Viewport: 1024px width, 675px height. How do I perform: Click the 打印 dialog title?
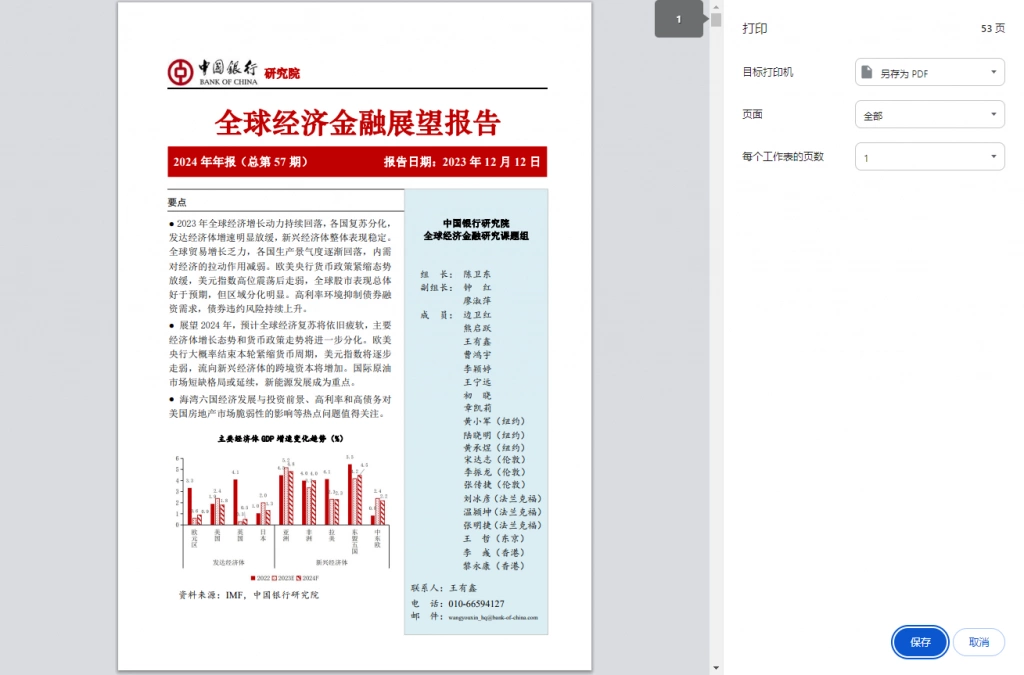755,29
